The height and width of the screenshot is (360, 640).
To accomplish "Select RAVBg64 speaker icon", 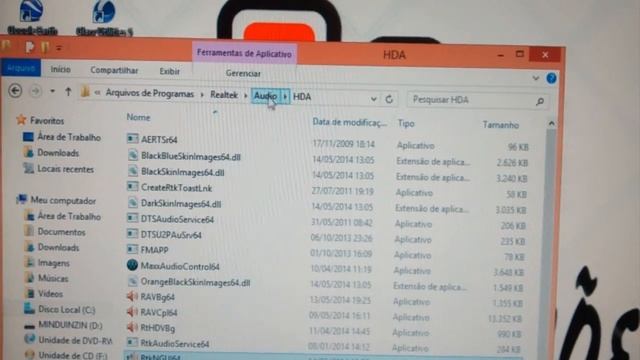I will pyautogui.click(x=132, y=296).
